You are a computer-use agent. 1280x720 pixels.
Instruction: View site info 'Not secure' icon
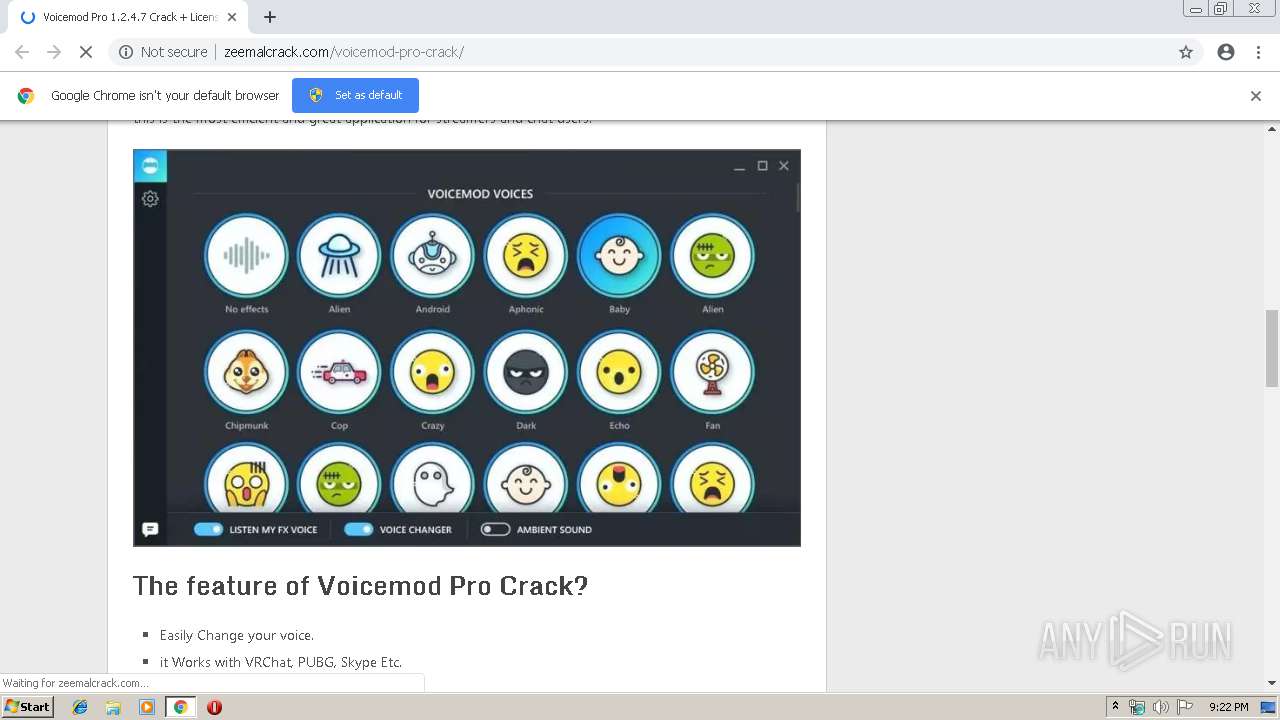coord(126,52)
